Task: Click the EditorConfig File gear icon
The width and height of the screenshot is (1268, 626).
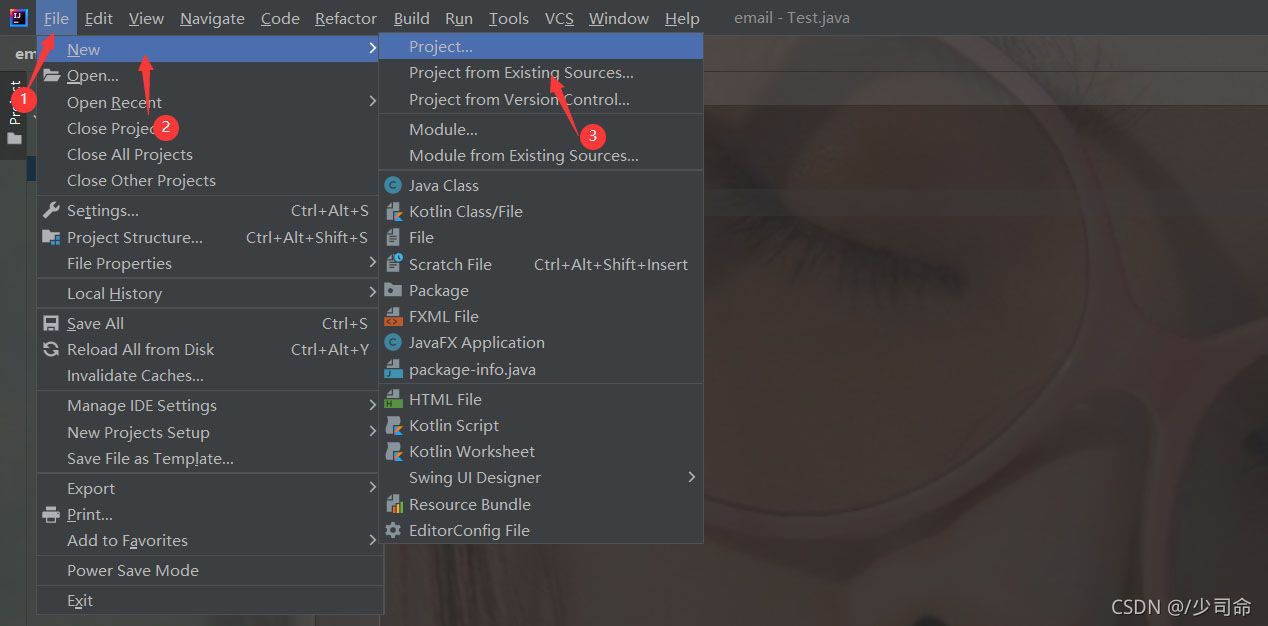Action: click(x=393, y=530)
